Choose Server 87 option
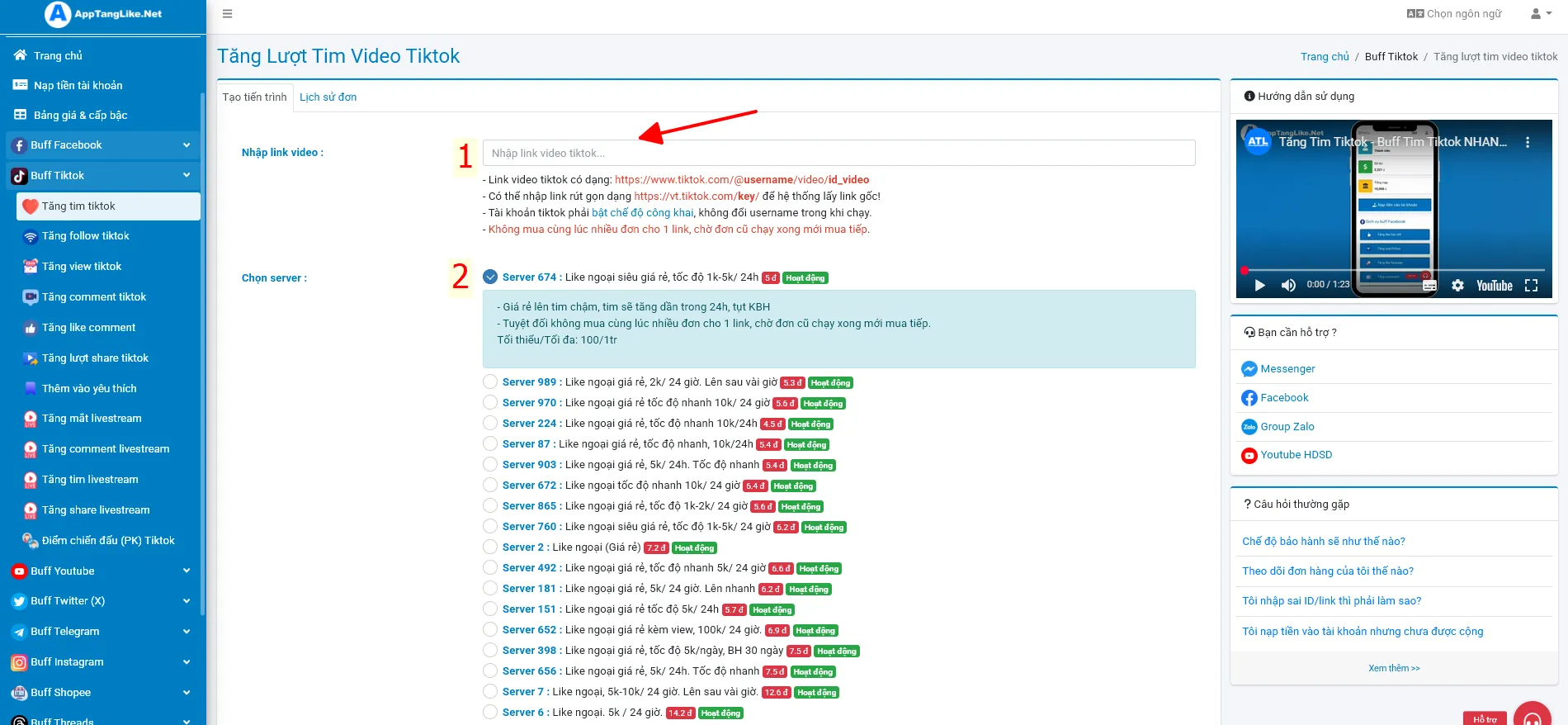This screenshot has width=1568, height=725. tap(490, 444)
